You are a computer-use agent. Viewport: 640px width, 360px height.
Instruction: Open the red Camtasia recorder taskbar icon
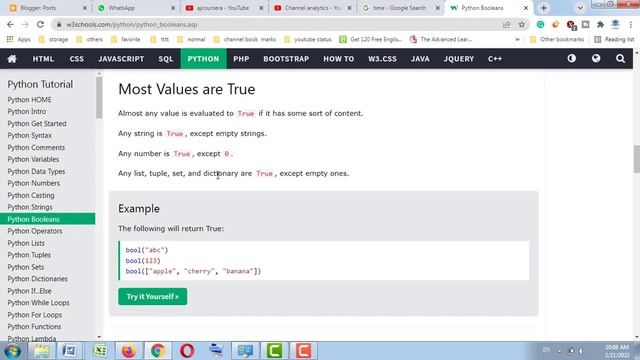(x=303, y=351)
